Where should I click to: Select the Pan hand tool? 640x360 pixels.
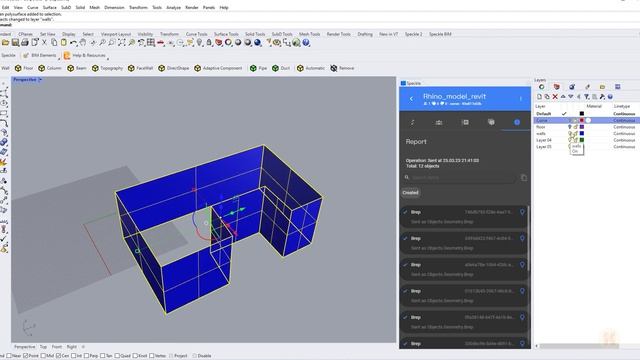83,42
